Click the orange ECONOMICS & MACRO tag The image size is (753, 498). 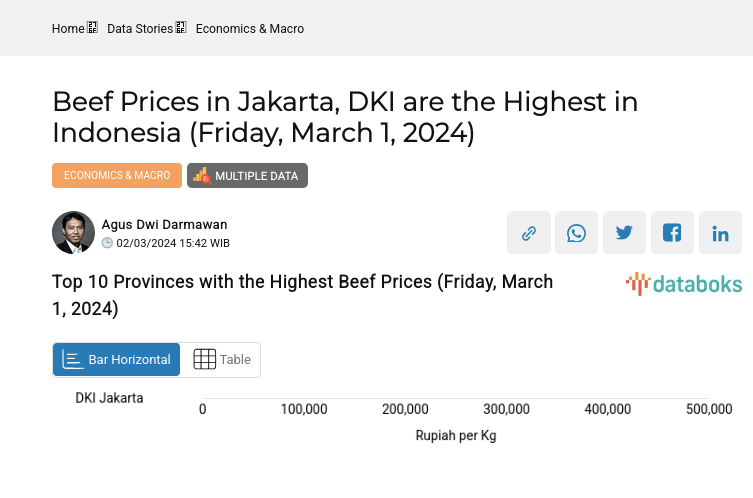(117, 176)
